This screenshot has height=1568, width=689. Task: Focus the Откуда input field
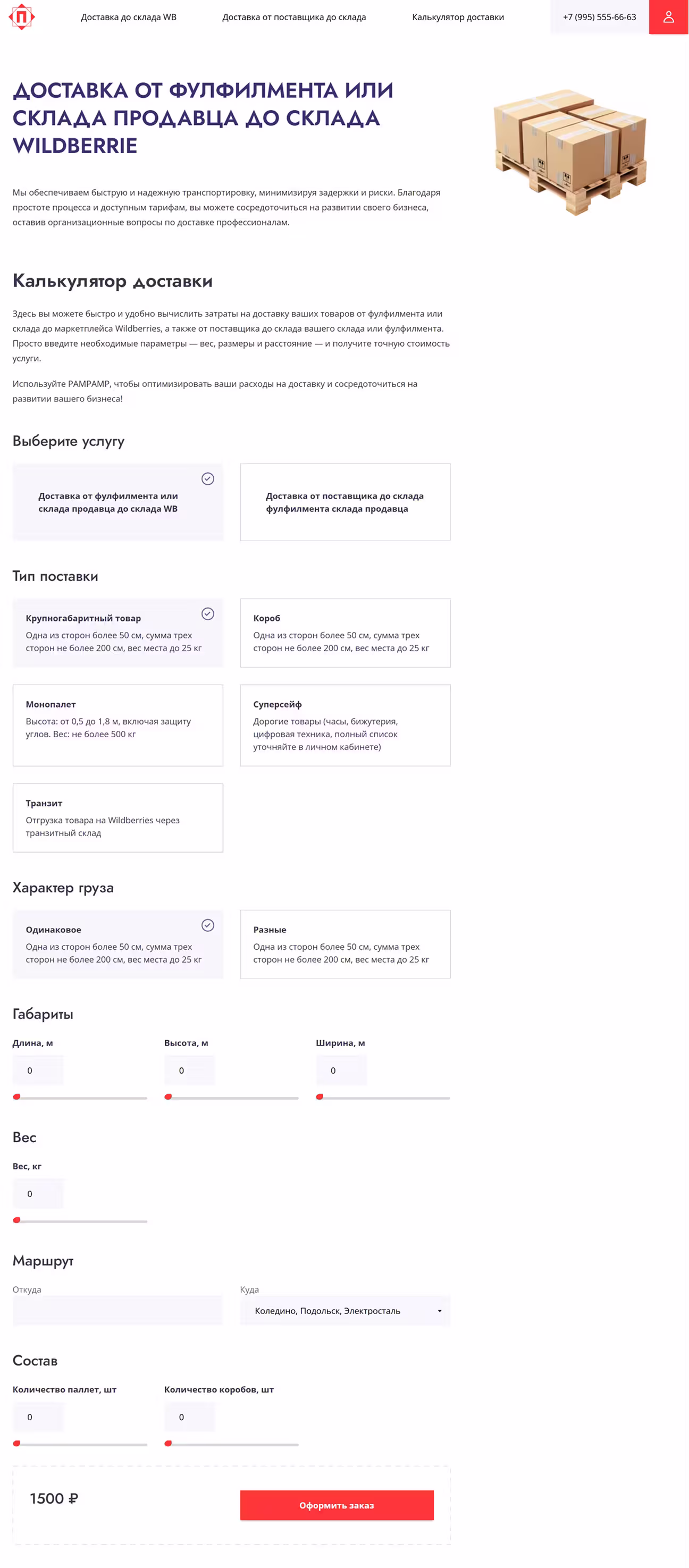117,1311
